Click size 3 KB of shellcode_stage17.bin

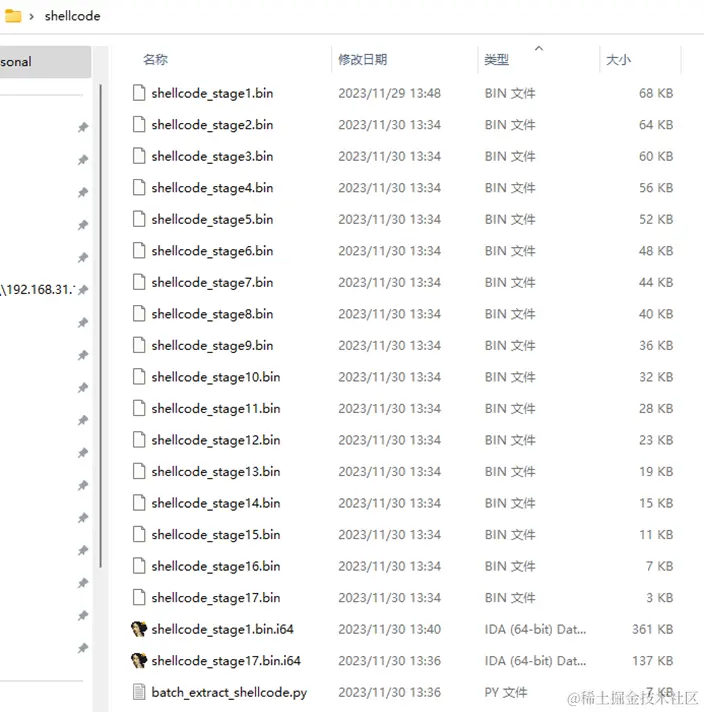coord(659,598)
